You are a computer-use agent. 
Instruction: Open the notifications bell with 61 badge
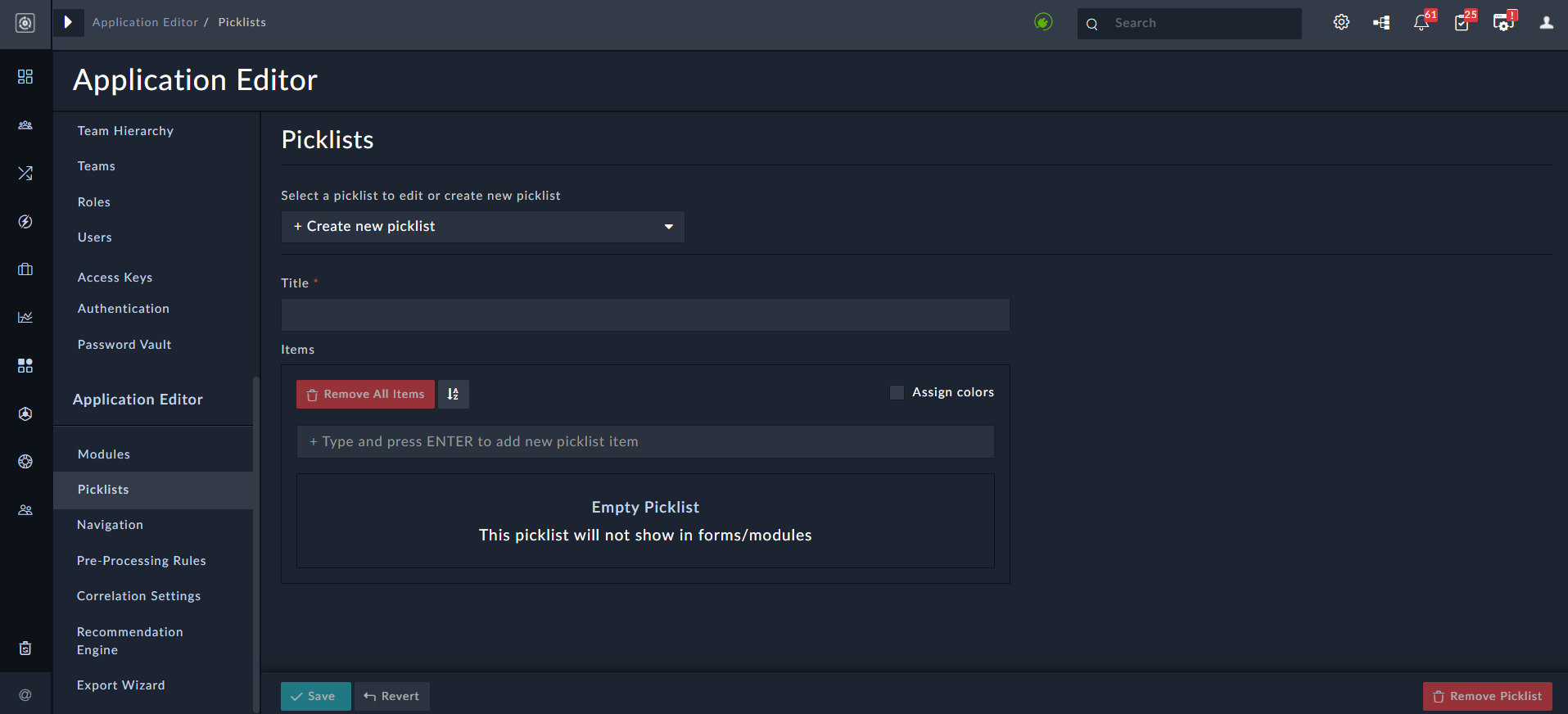click(x=1422, y=22)
